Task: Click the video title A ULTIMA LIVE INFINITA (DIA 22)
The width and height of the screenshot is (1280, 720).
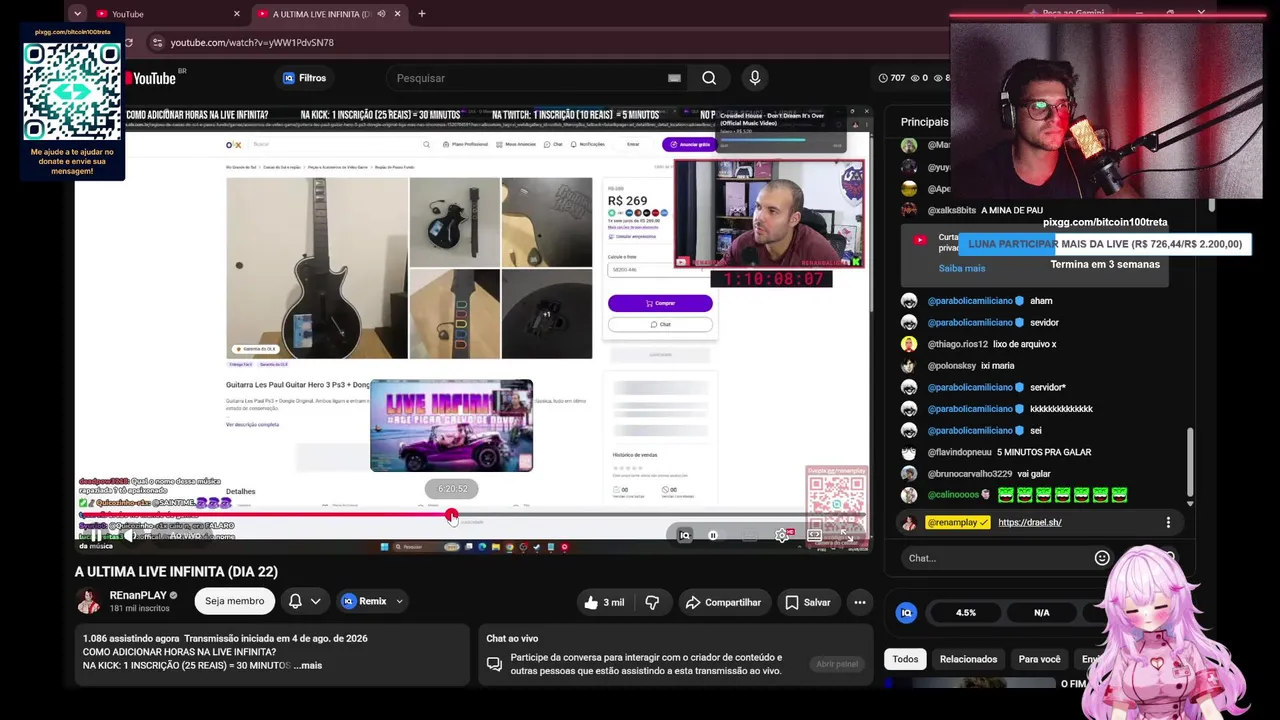Action: point(176,572)
